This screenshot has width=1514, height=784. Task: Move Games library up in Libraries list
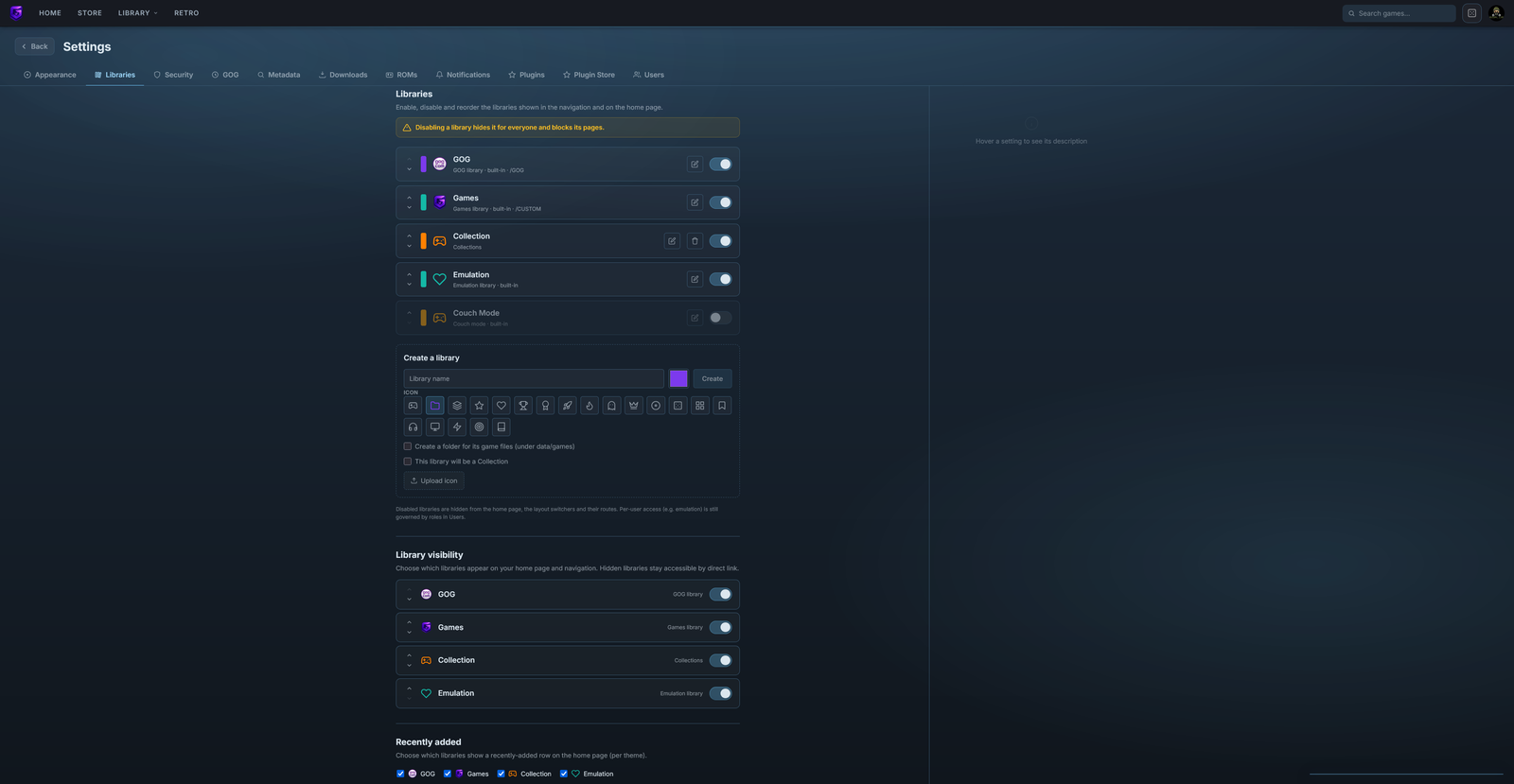pos(410,198)
